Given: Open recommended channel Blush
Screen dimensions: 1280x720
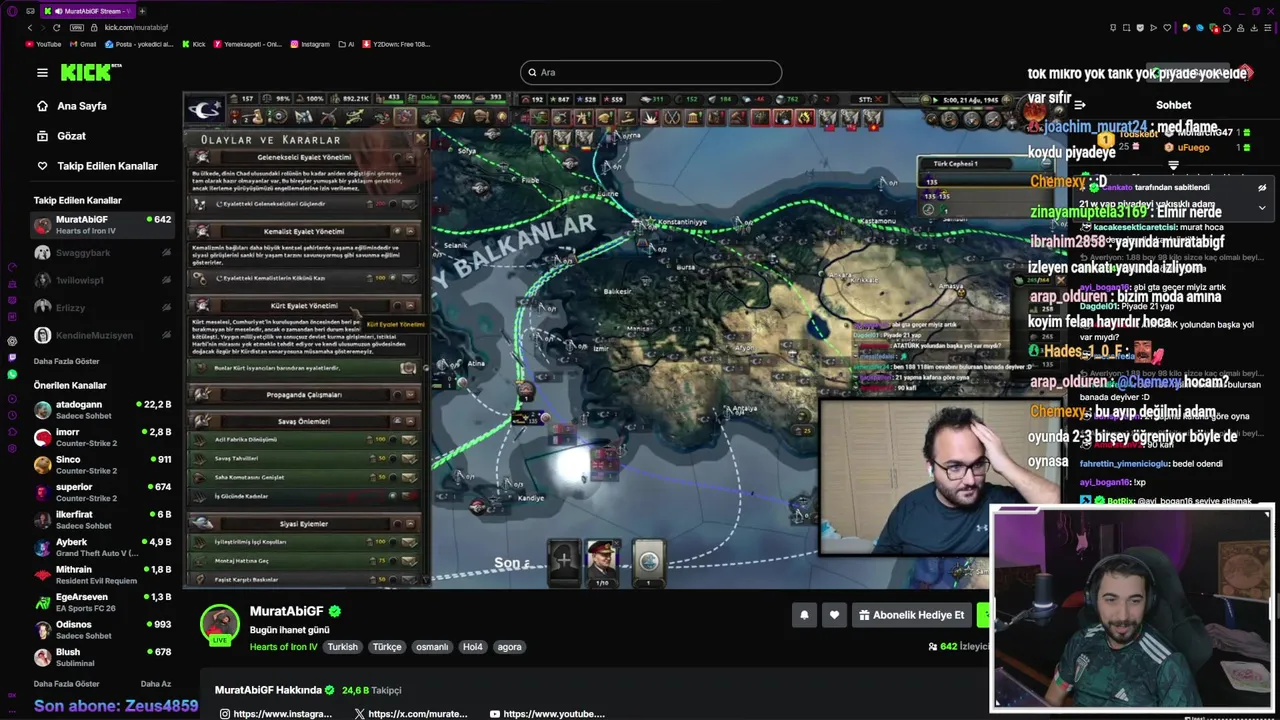Looking at the screenshot, I should click(102, 657).
